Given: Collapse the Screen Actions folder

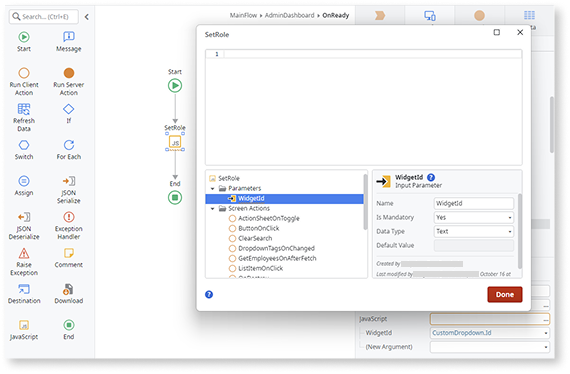Looking at the screenshot, I should (213, 209).
